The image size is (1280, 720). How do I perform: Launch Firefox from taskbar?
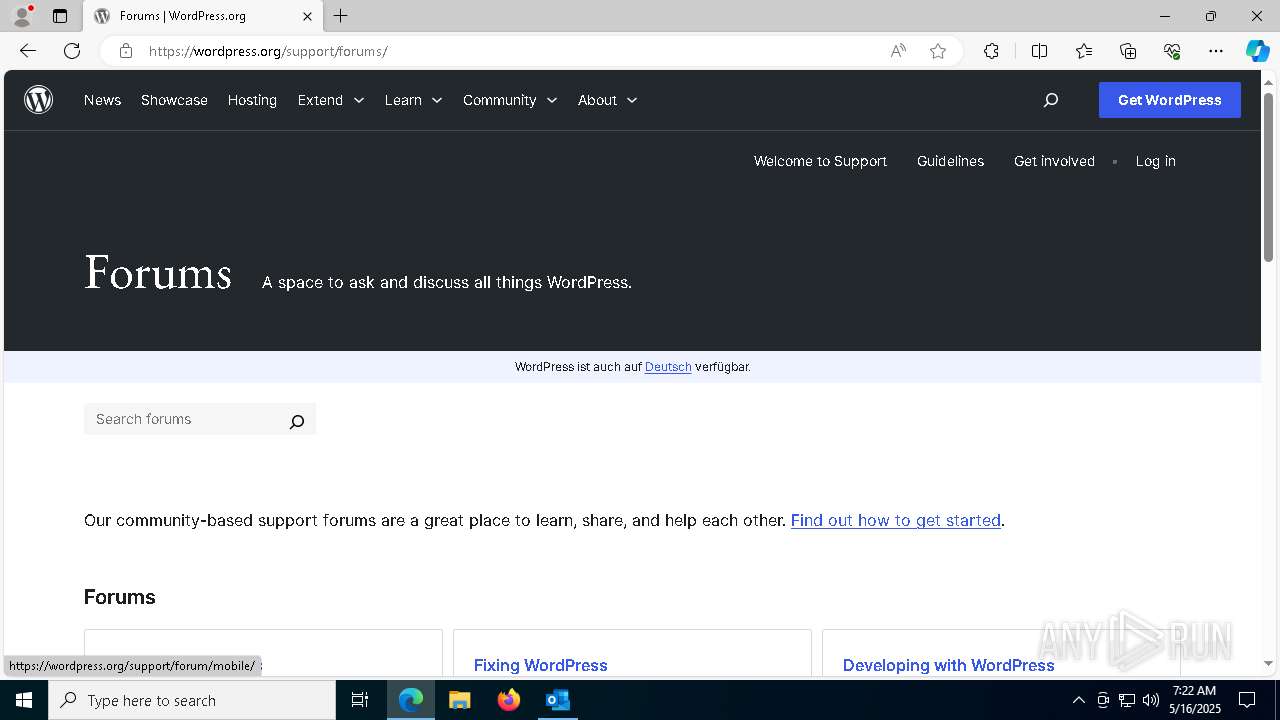click(x=509, y=700)
